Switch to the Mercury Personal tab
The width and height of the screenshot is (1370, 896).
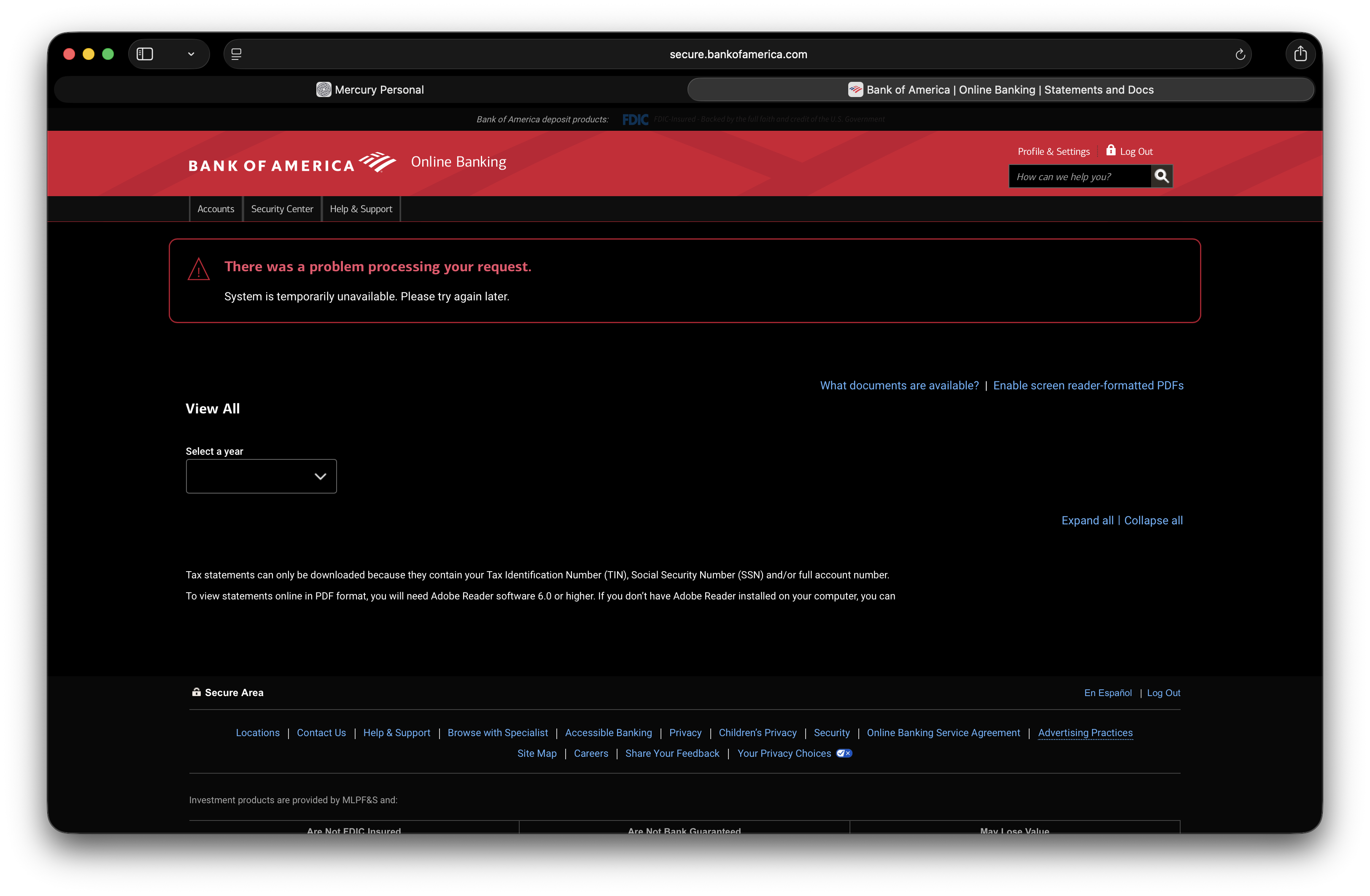tap(370, 89)
